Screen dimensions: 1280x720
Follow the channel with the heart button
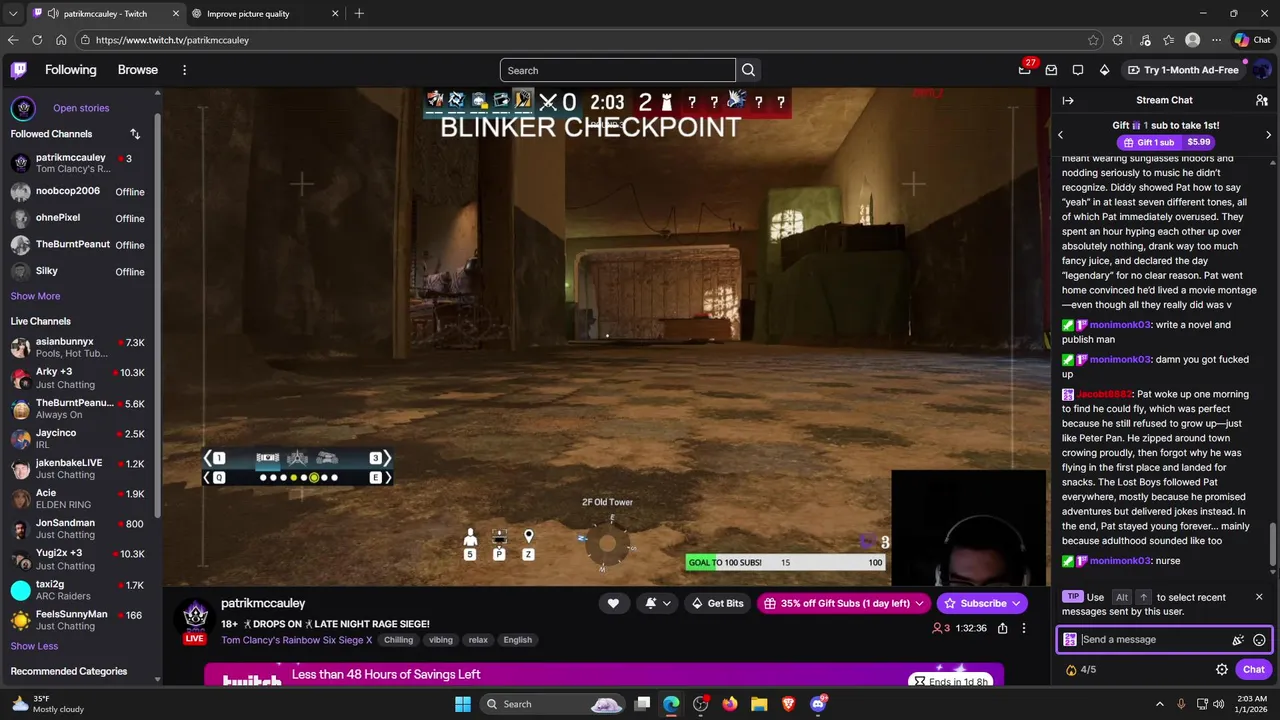(613, 603)
